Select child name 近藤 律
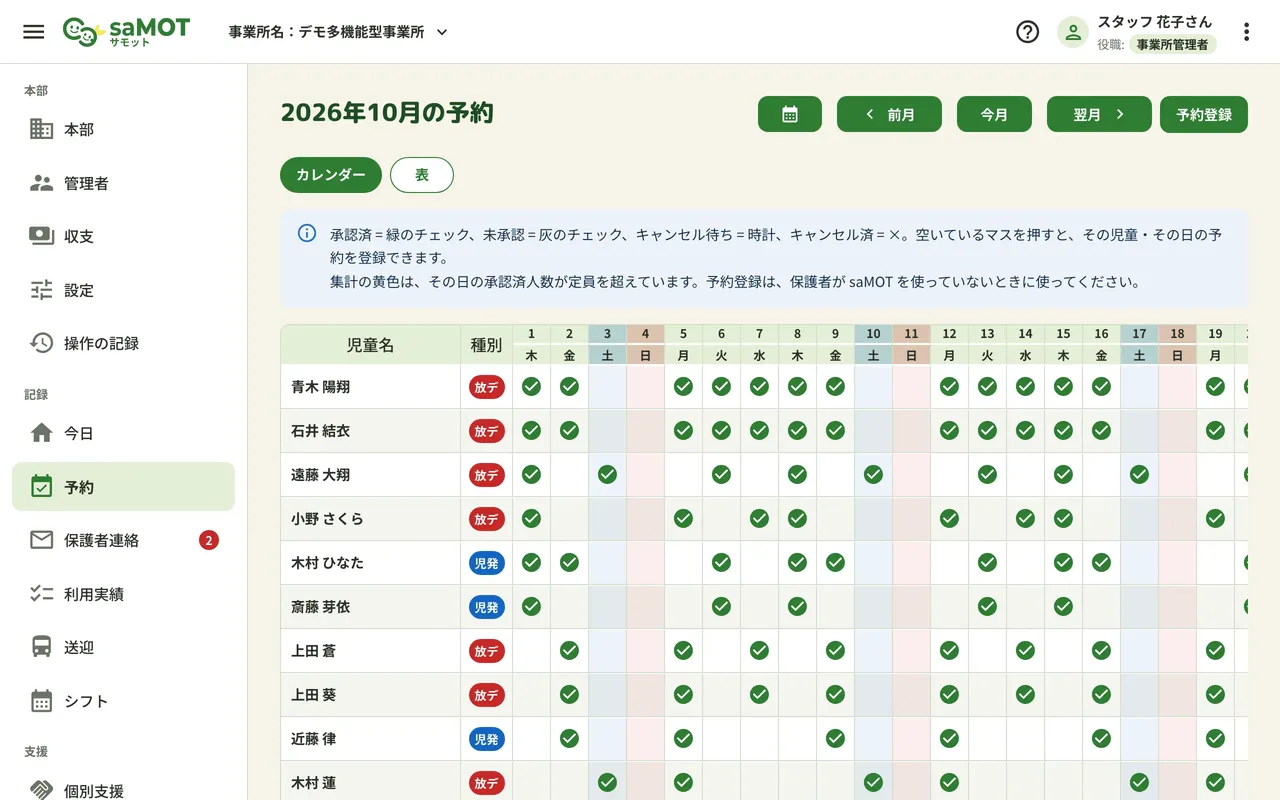This screenshot has height=800, width=1280. point(313,739)
